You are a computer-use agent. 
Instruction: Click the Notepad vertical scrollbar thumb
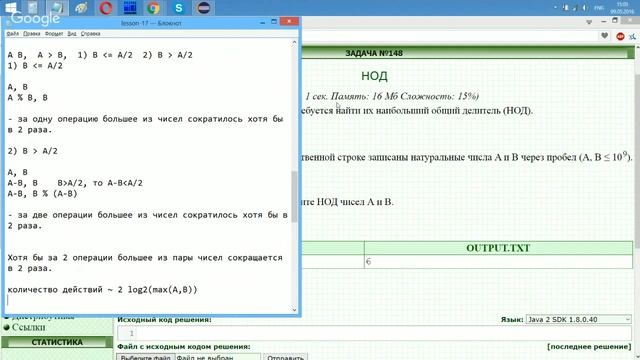tap(294, 197)
